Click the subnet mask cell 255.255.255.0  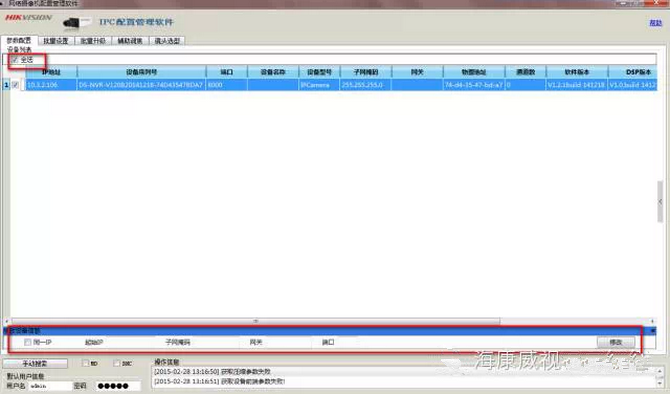(x=366, y=85)
